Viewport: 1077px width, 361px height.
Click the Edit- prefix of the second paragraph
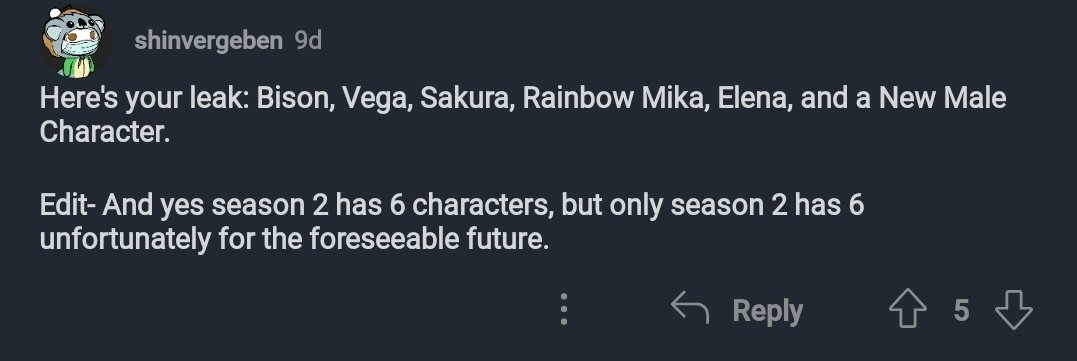68,205
